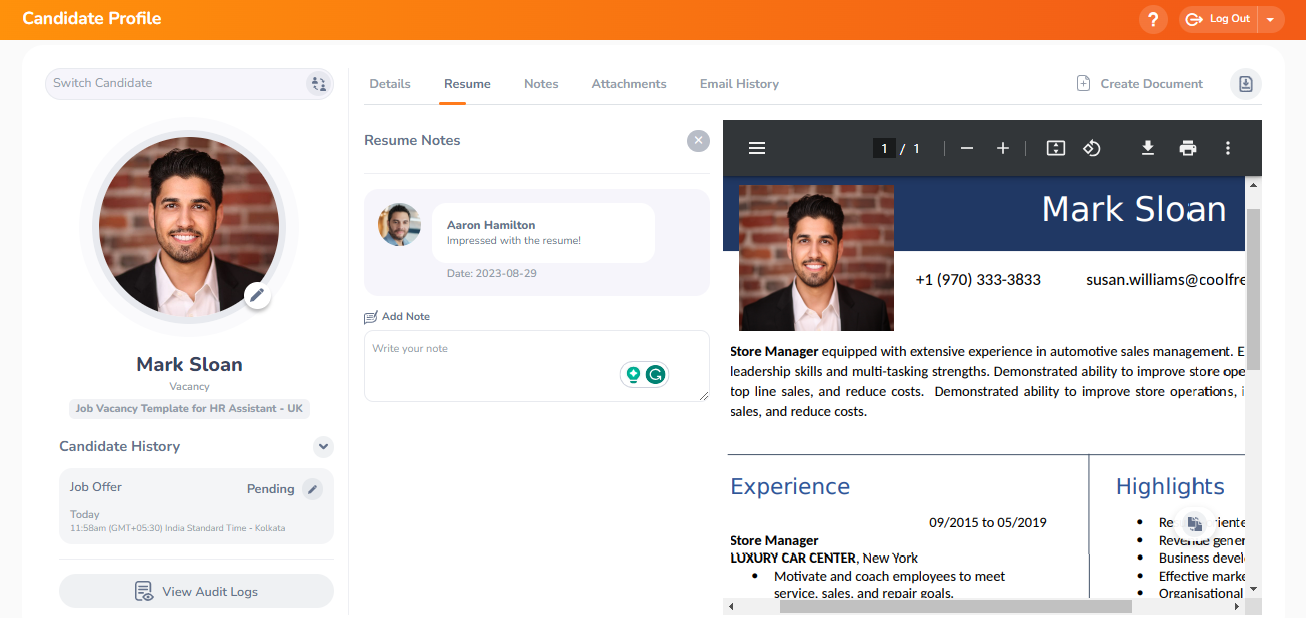Click View Audit Logs button
1306x618 pixels.
click(x=196, y=591)
